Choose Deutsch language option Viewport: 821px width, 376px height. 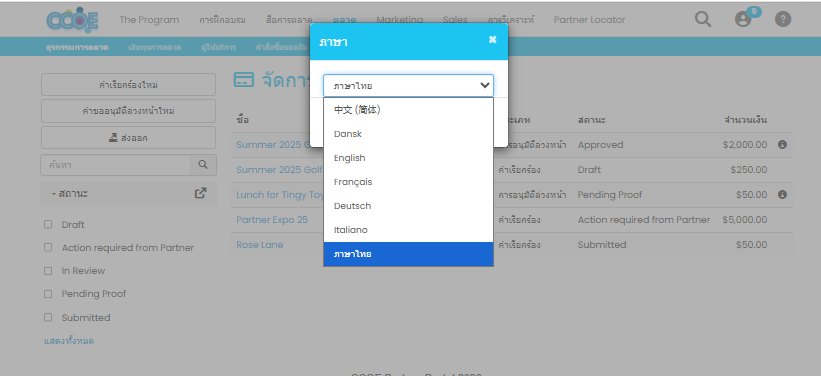tap(408, 206)
